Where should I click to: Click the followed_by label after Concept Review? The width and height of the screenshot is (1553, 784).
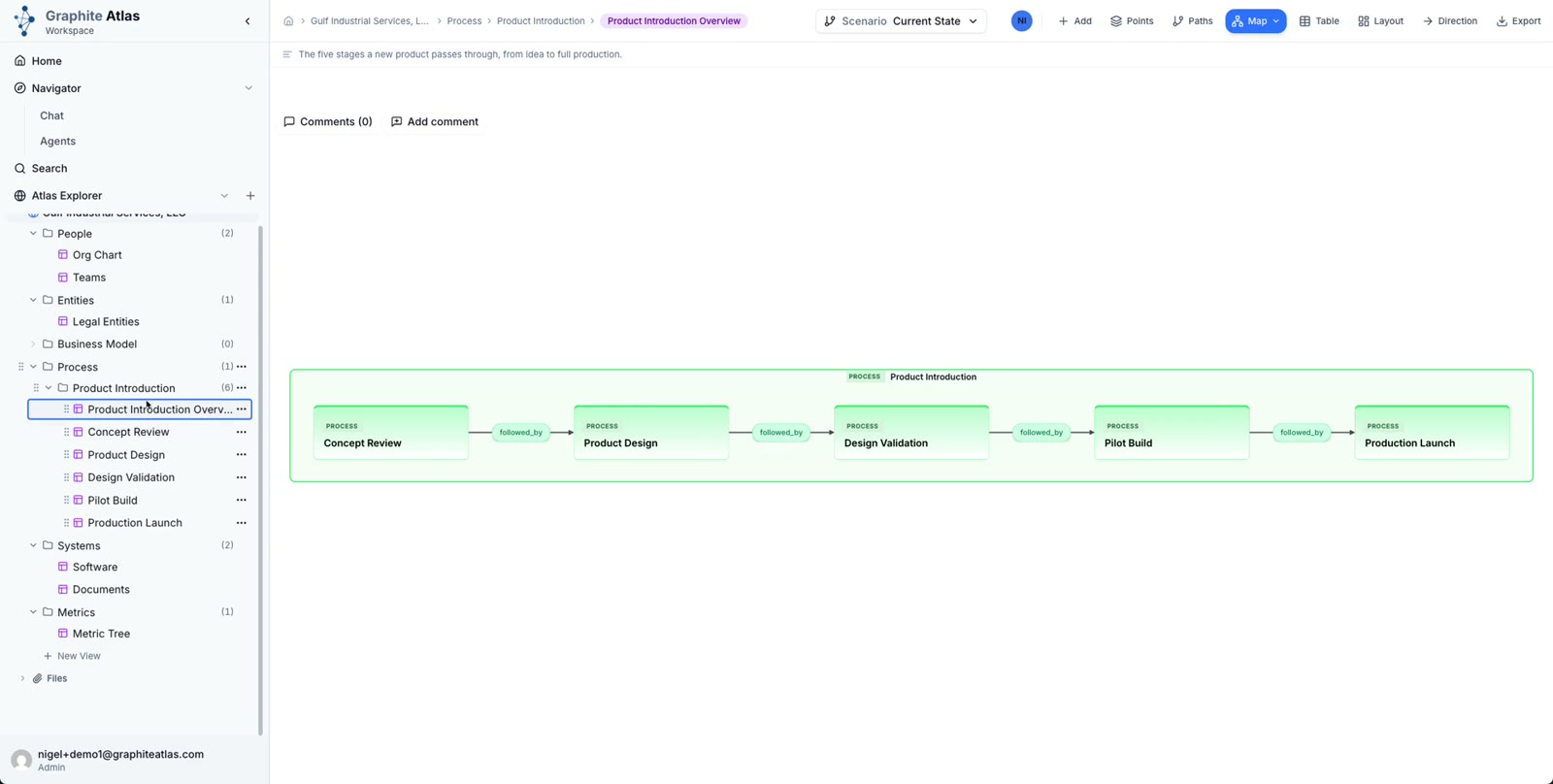(521, 433)
